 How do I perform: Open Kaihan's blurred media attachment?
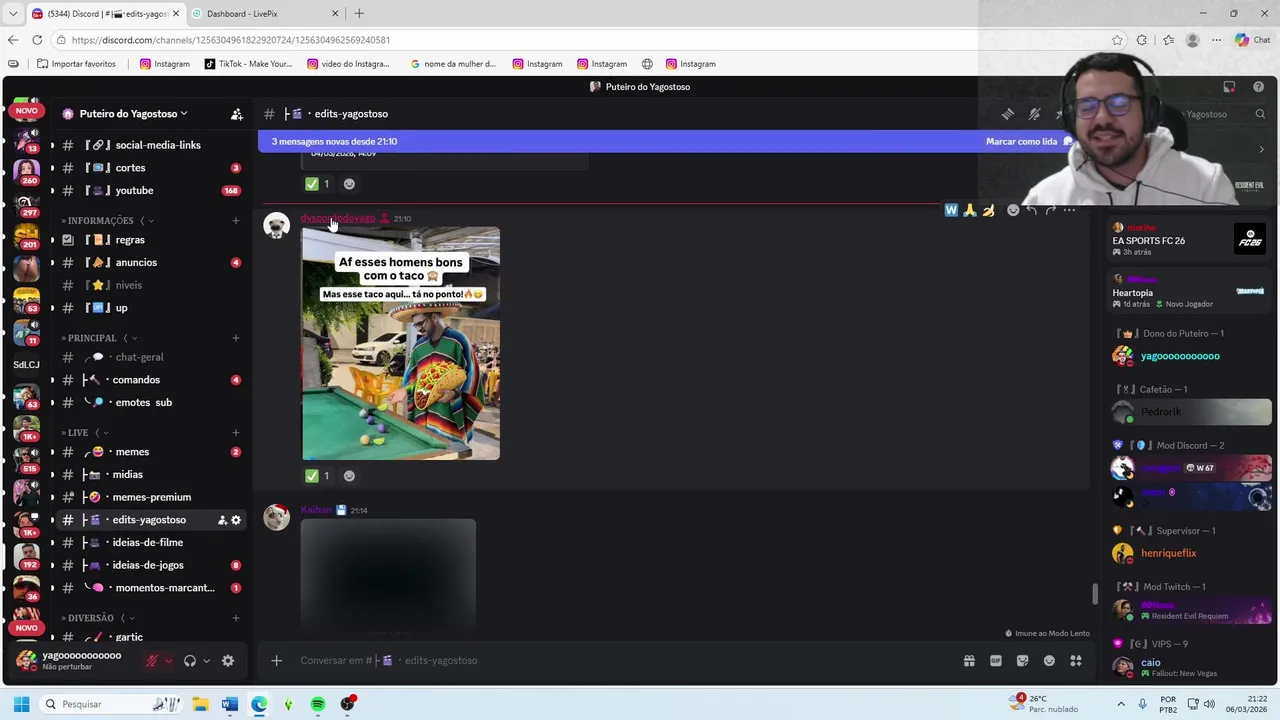click(x=388, y=575)
